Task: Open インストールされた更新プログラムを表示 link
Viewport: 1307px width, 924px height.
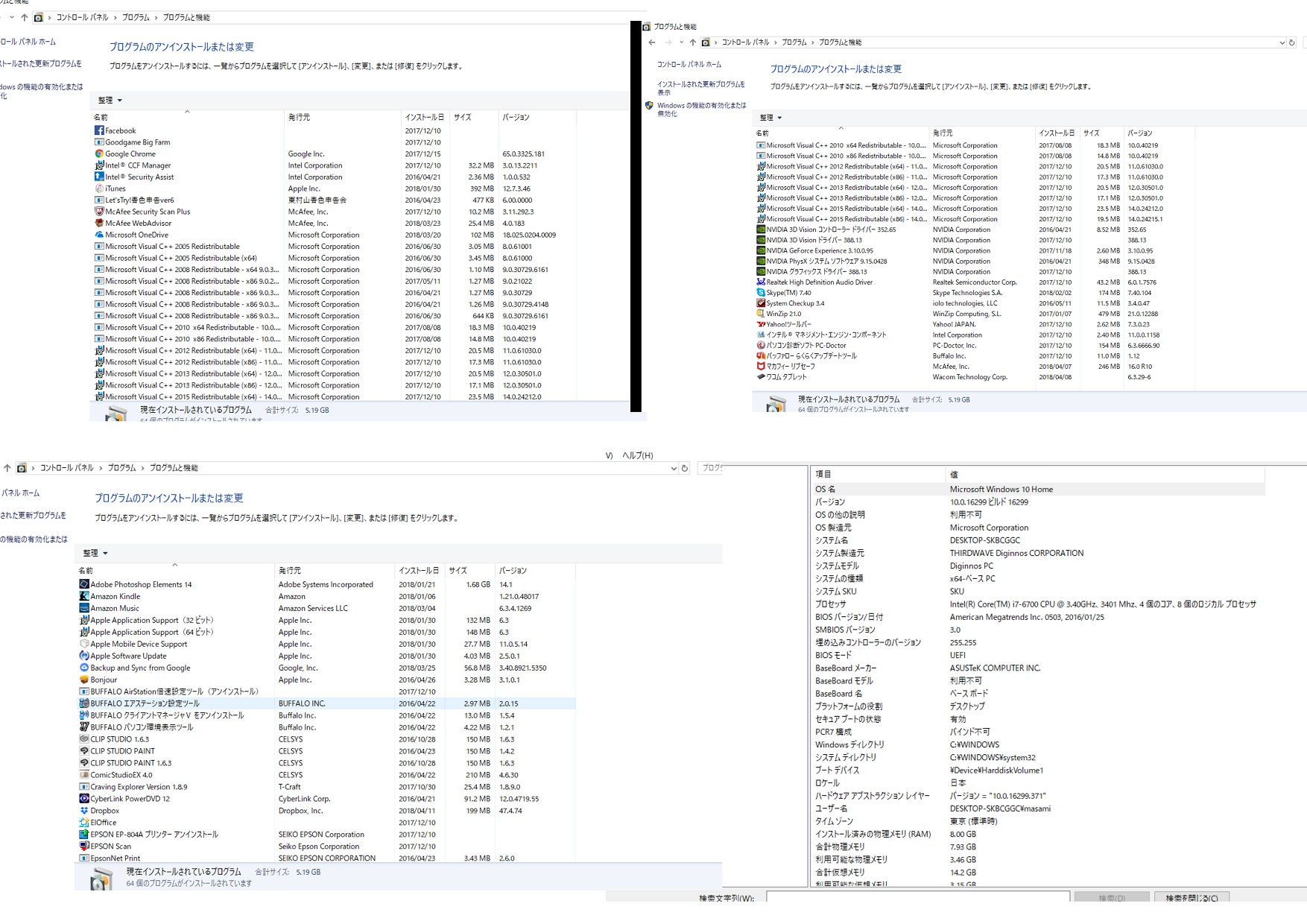Action: 700,89
